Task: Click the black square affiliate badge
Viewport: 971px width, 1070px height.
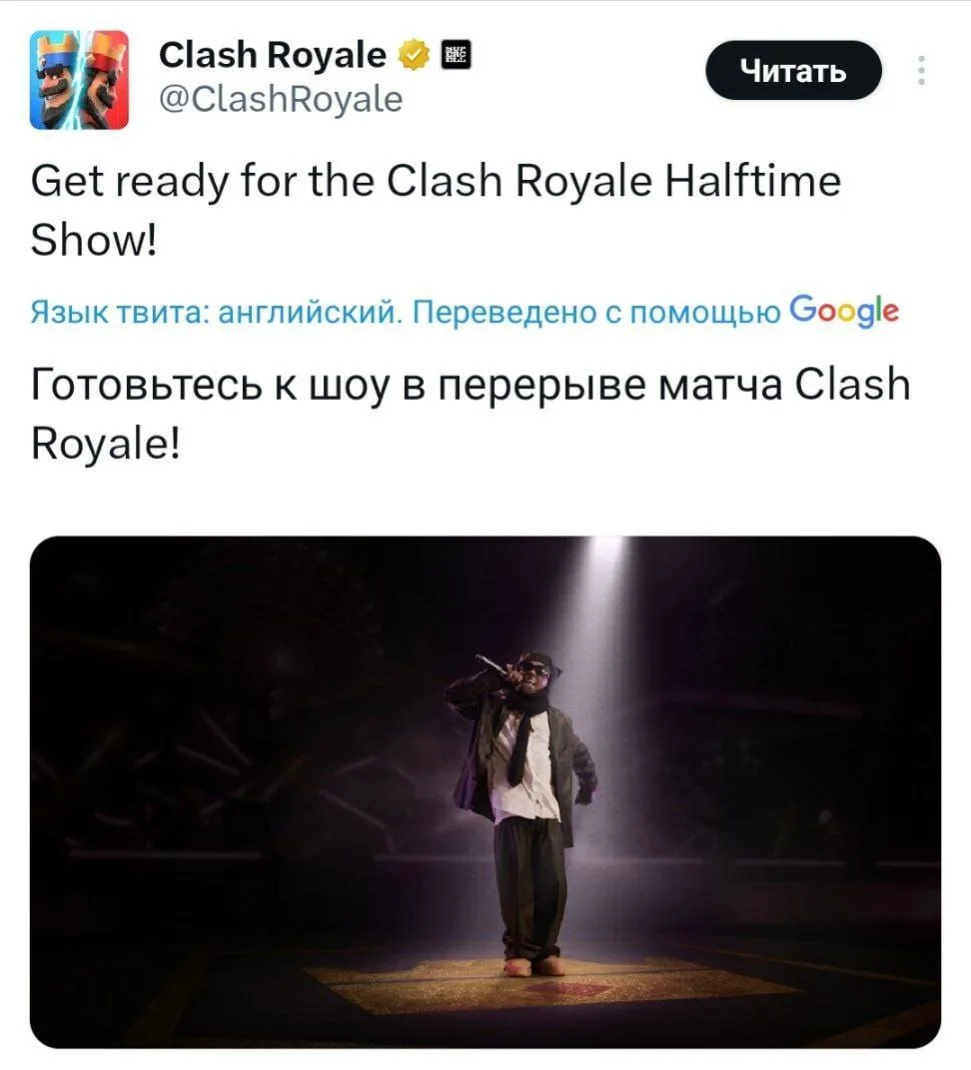Action: (x=456, y=55)
